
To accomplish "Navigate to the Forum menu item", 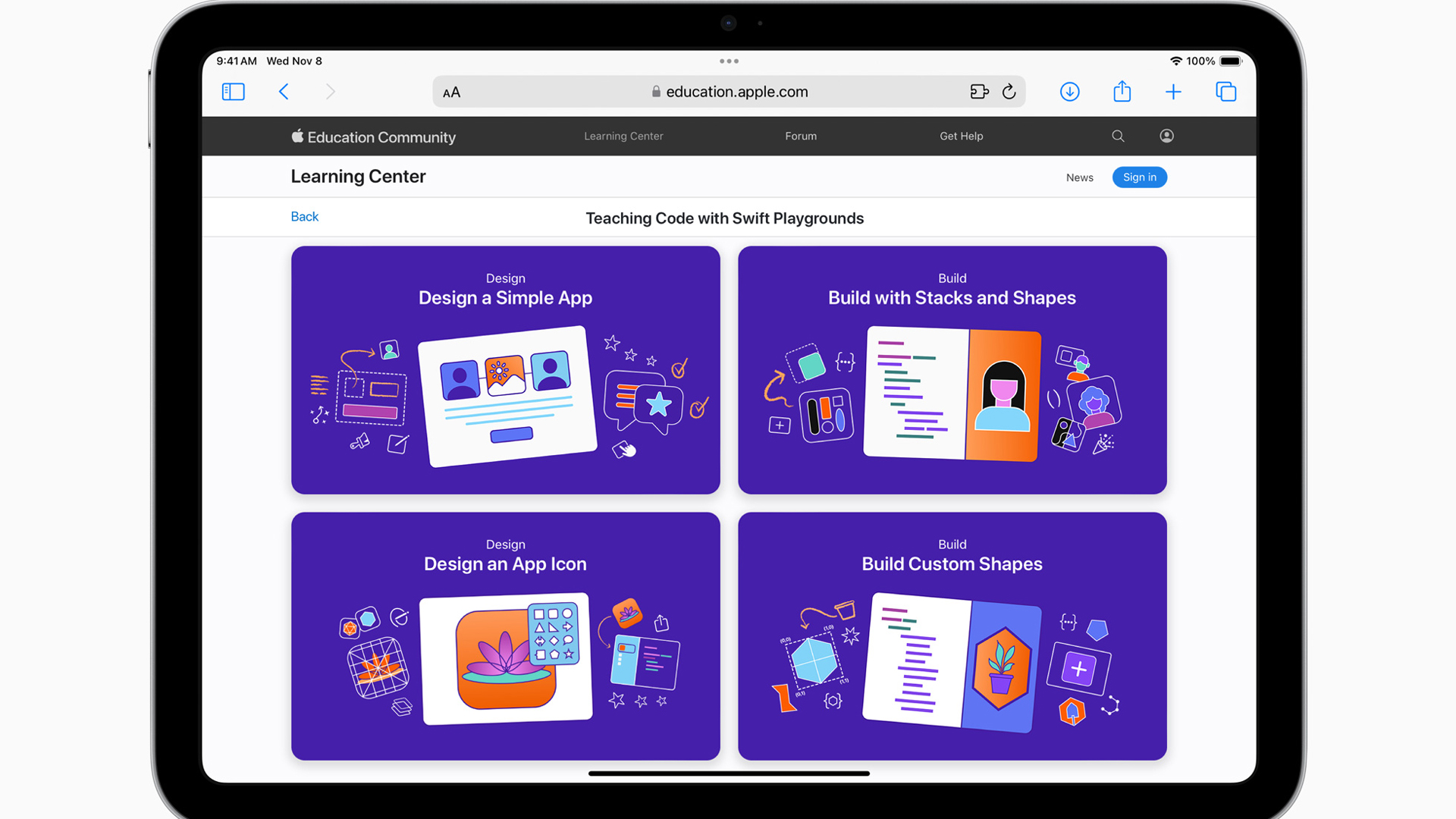I will [800, 136].
